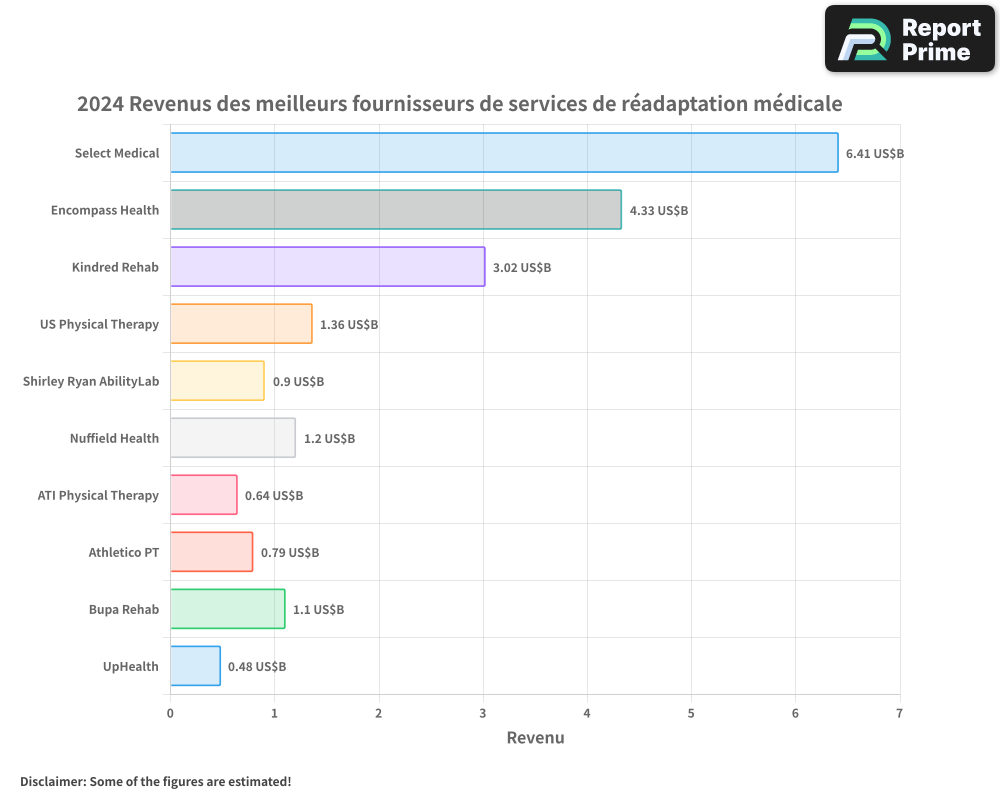Click the 7 tick mark on the axis
The image size is (1000, 800).
(x=899, y=713)
